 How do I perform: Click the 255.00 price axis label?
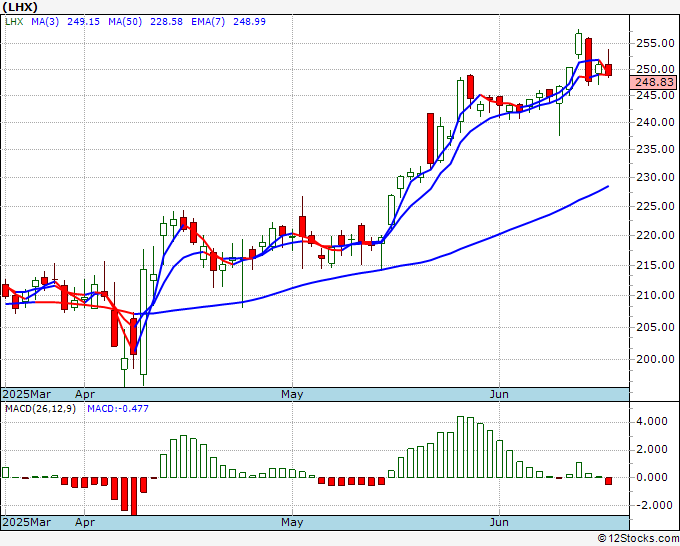coord(655,43)
